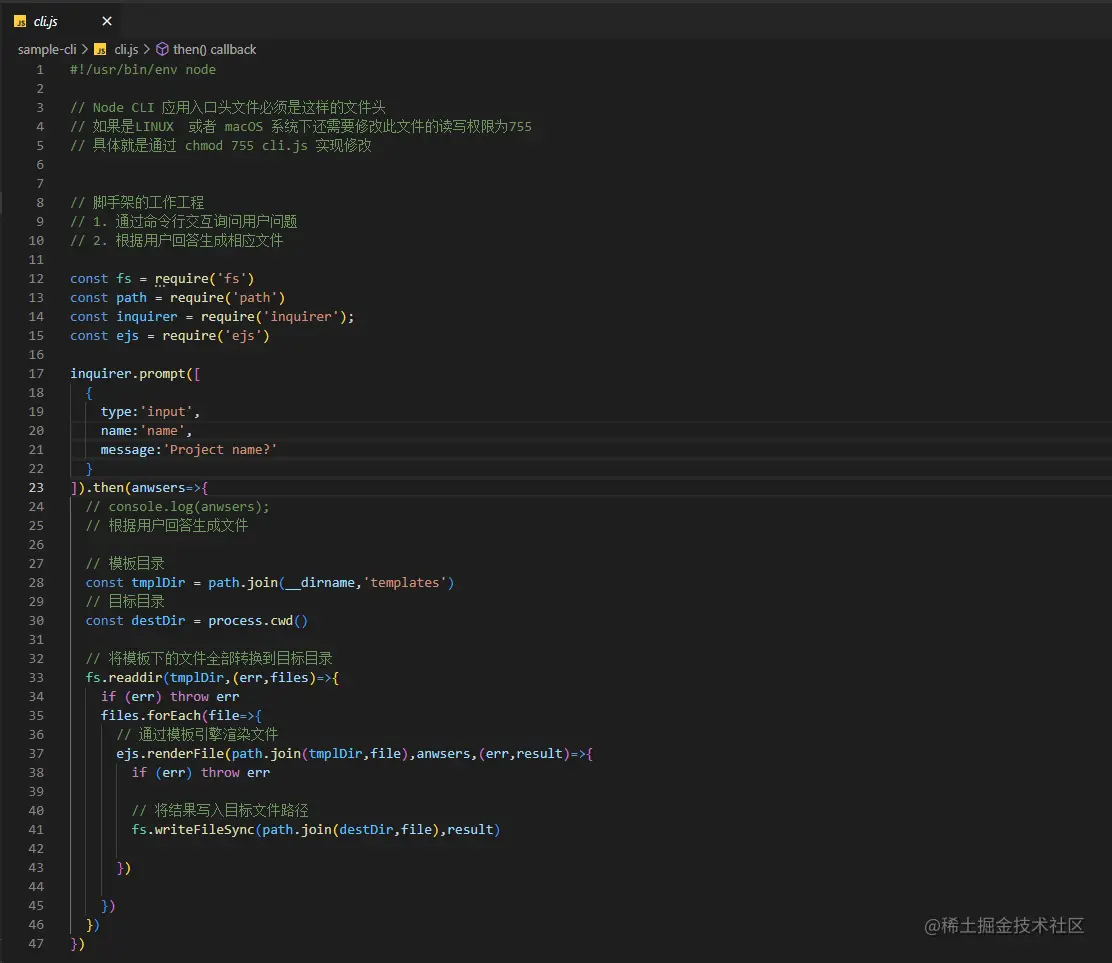Image resolution: width=1112 pixels, height=963 pixels.
Task: Expand chevron after sample-cli breadcrumb
Action: [x=85, y=50]
